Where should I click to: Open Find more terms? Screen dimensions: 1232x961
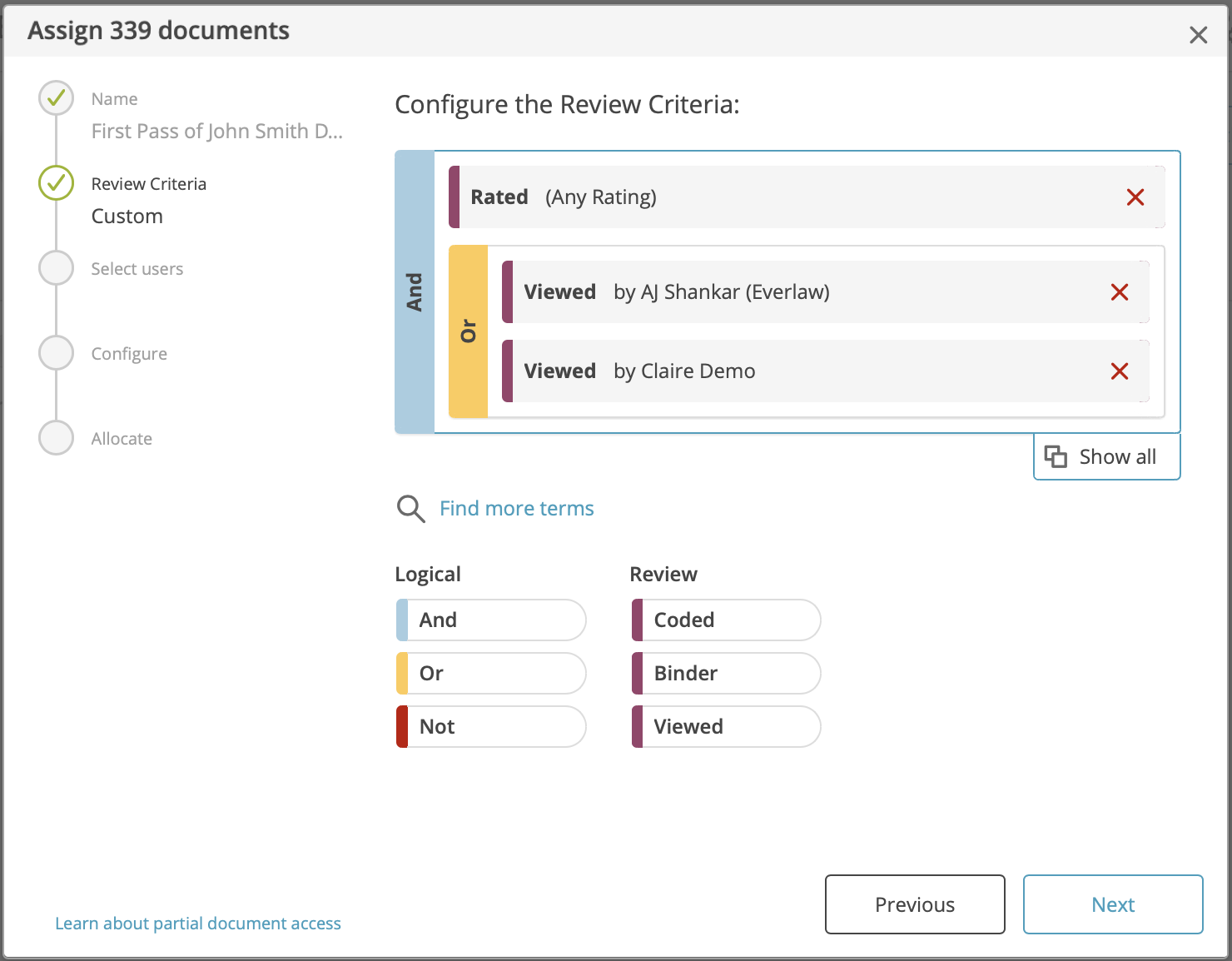(516, 508)
